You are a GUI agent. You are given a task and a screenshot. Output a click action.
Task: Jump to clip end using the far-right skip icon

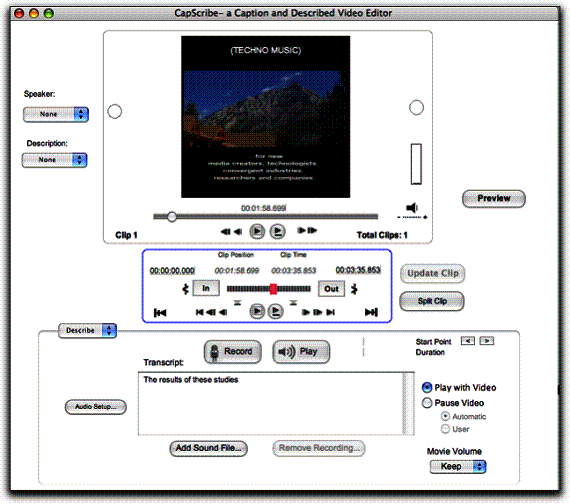tap(372, 312)
